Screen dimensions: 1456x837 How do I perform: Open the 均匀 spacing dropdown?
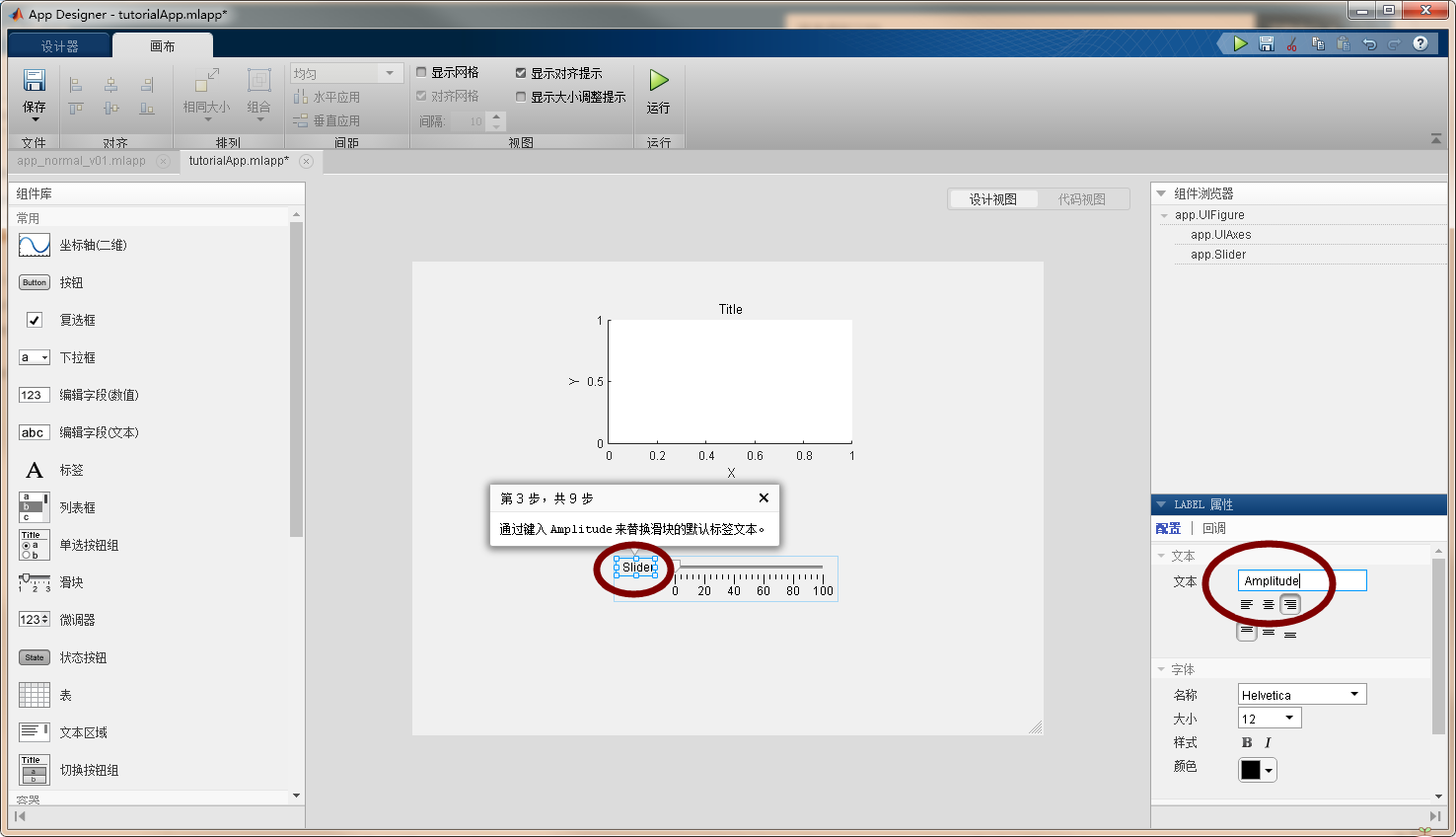390,72
